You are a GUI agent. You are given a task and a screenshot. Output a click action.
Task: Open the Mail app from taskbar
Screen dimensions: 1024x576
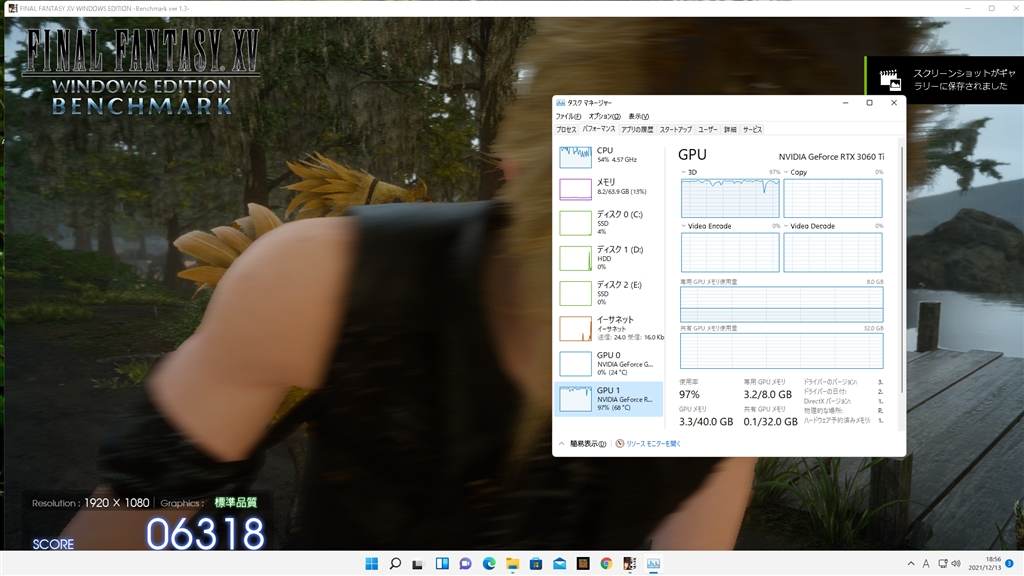tap(560, 563)
